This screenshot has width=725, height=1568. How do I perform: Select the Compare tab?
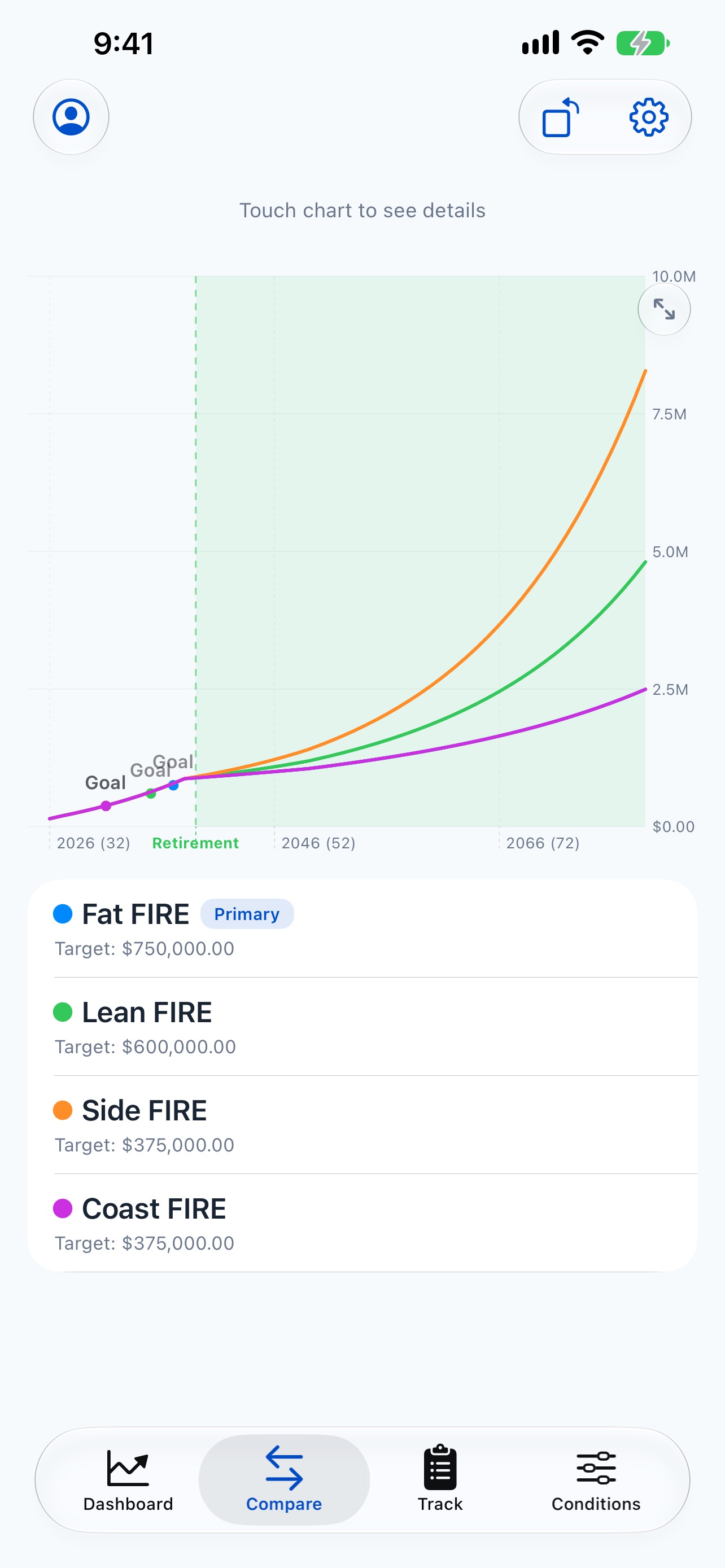tap(284, 1480)
